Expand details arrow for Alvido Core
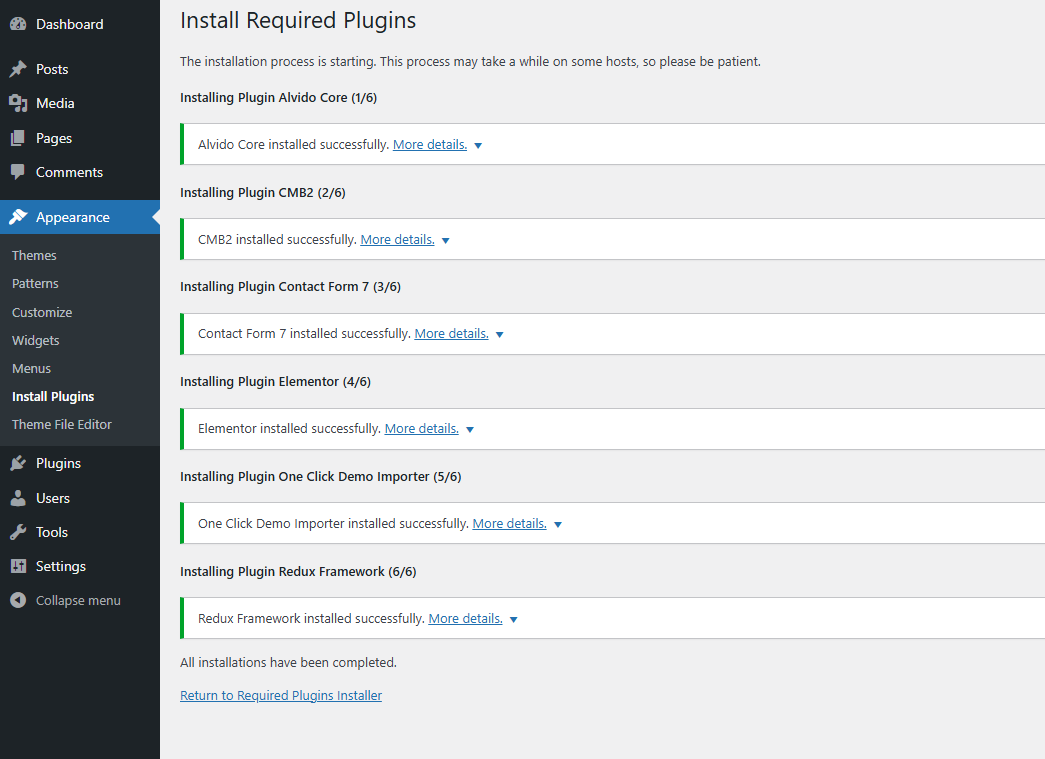 [478, 145]
